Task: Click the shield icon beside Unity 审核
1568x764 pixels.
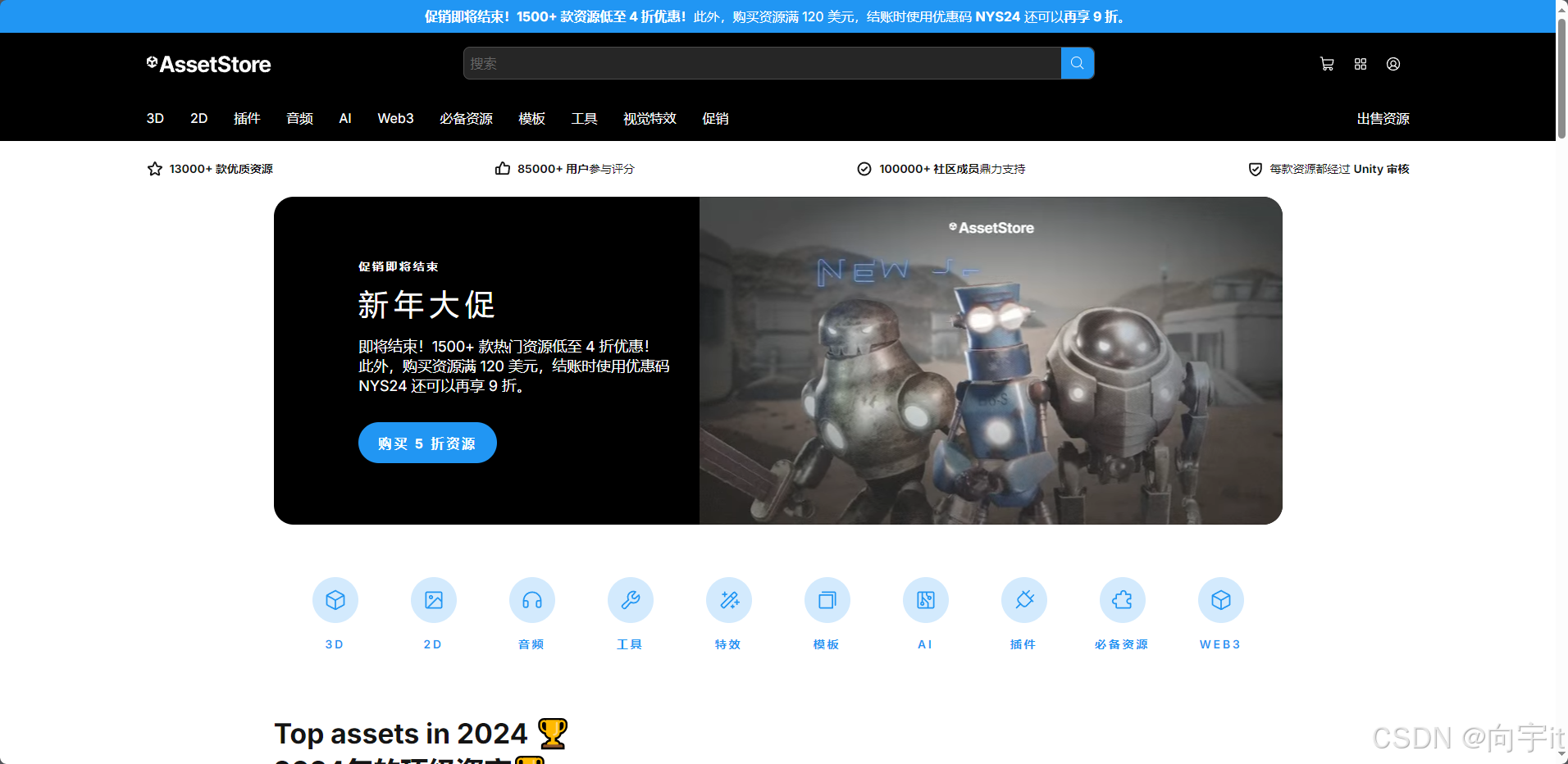Action: point(1256,169)
